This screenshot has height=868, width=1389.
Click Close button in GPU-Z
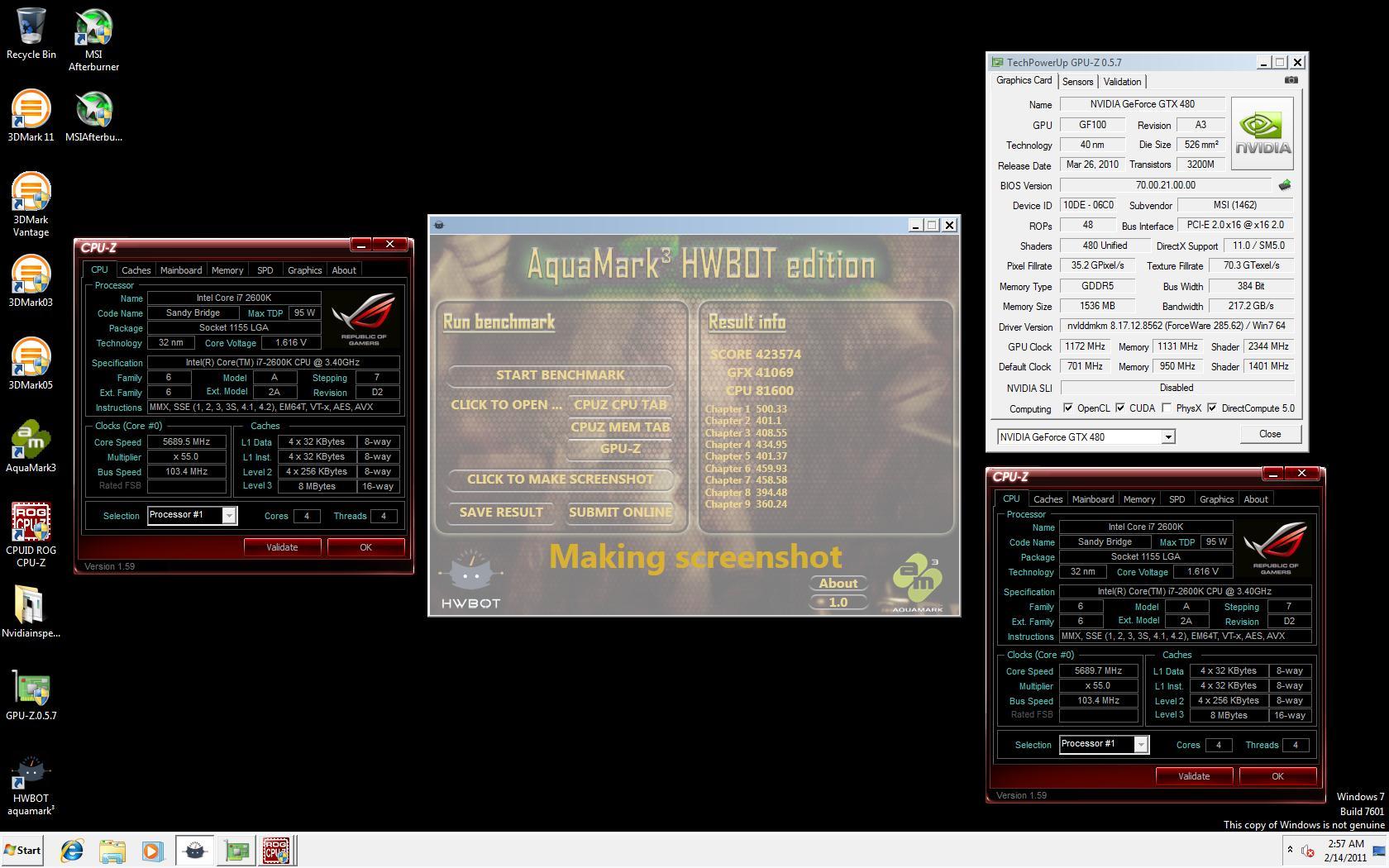[x=1270, y=434]
